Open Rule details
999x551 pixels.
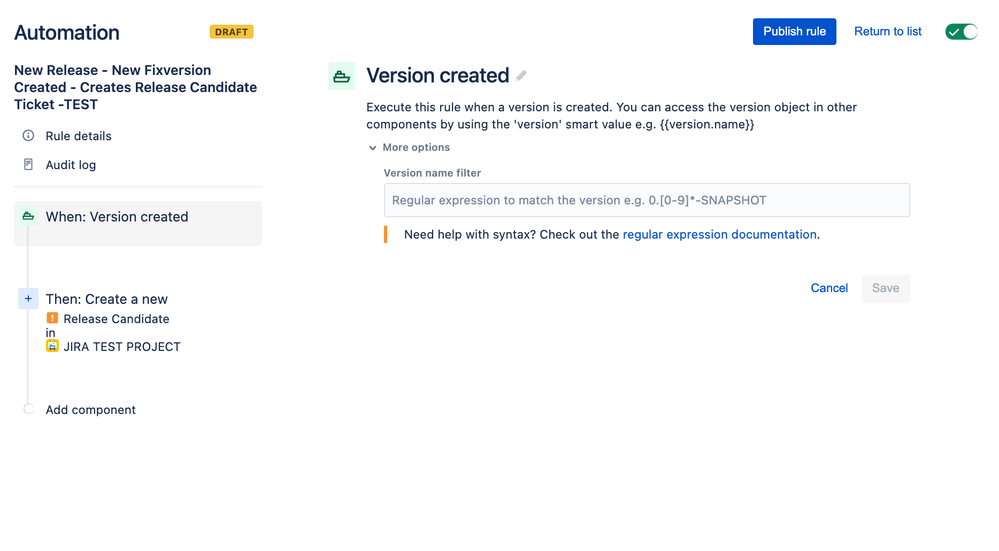click(78, 136)
